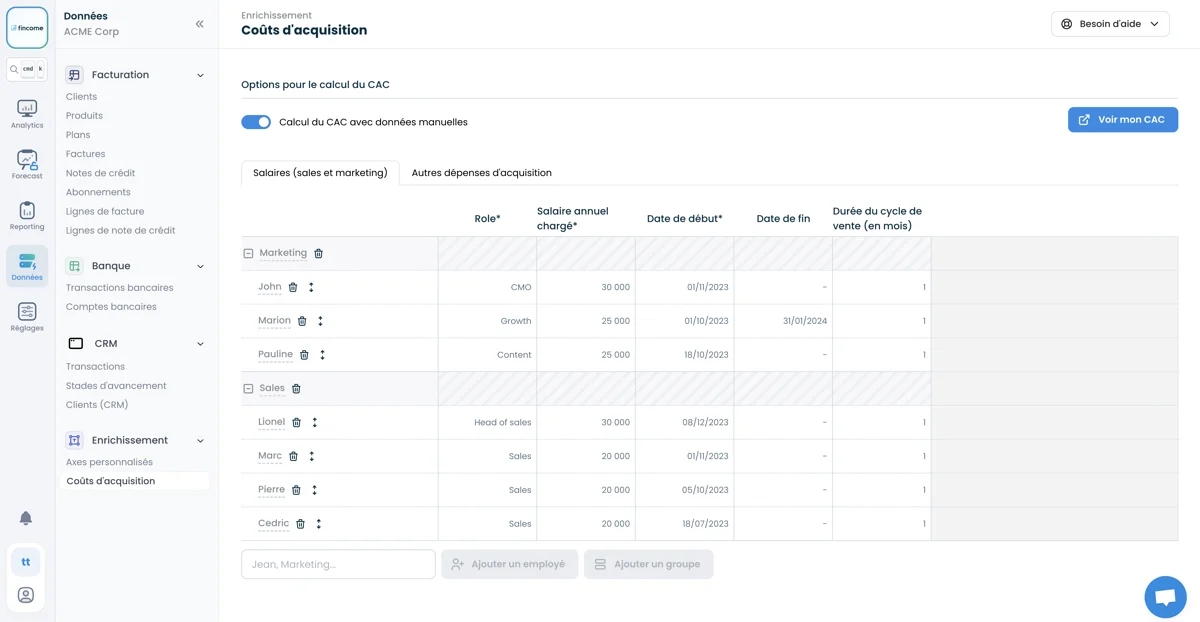The width and height of the screenshot is (1200, 622).
Task: Click the Voir mon CAC button
Action: click(x=1122, y=120)
